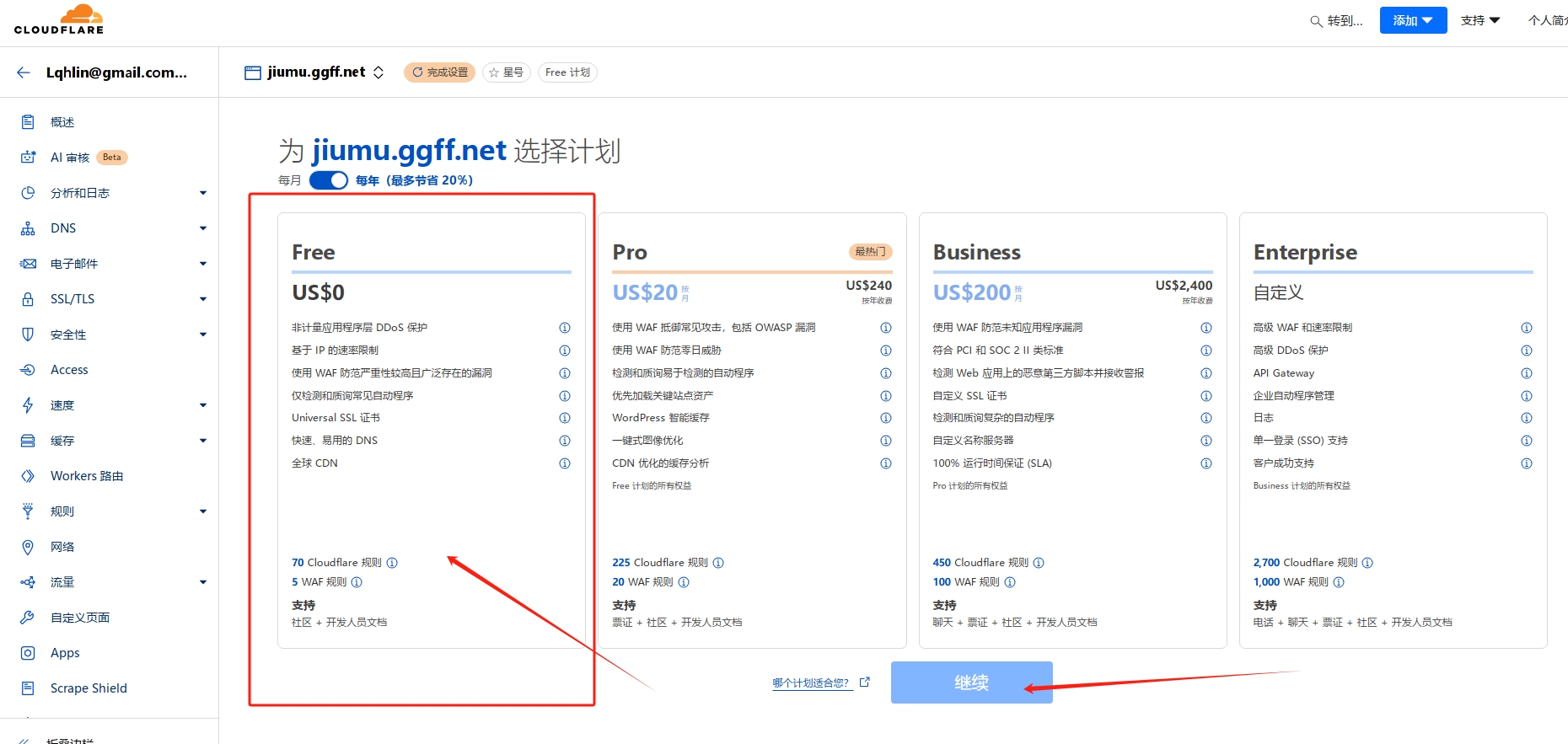This screenshot has height=744, width=1568.
Task: Click the analytics clock icon
Action: [x=28, y=193]
